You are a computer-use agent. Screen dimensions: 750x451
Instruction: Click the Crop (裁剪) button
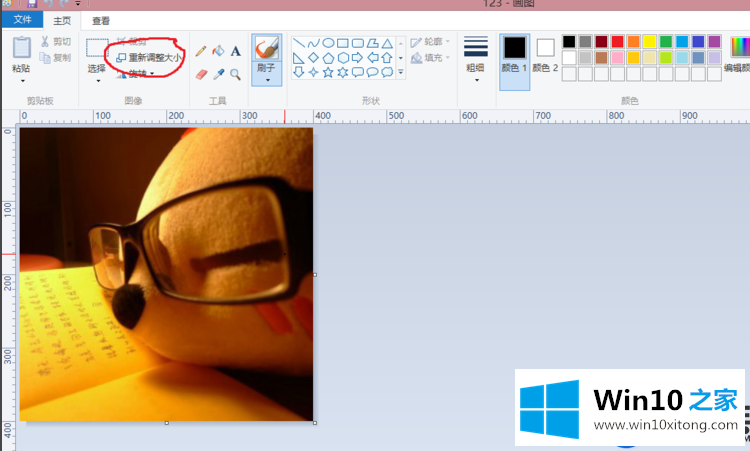tap(132, 42)
